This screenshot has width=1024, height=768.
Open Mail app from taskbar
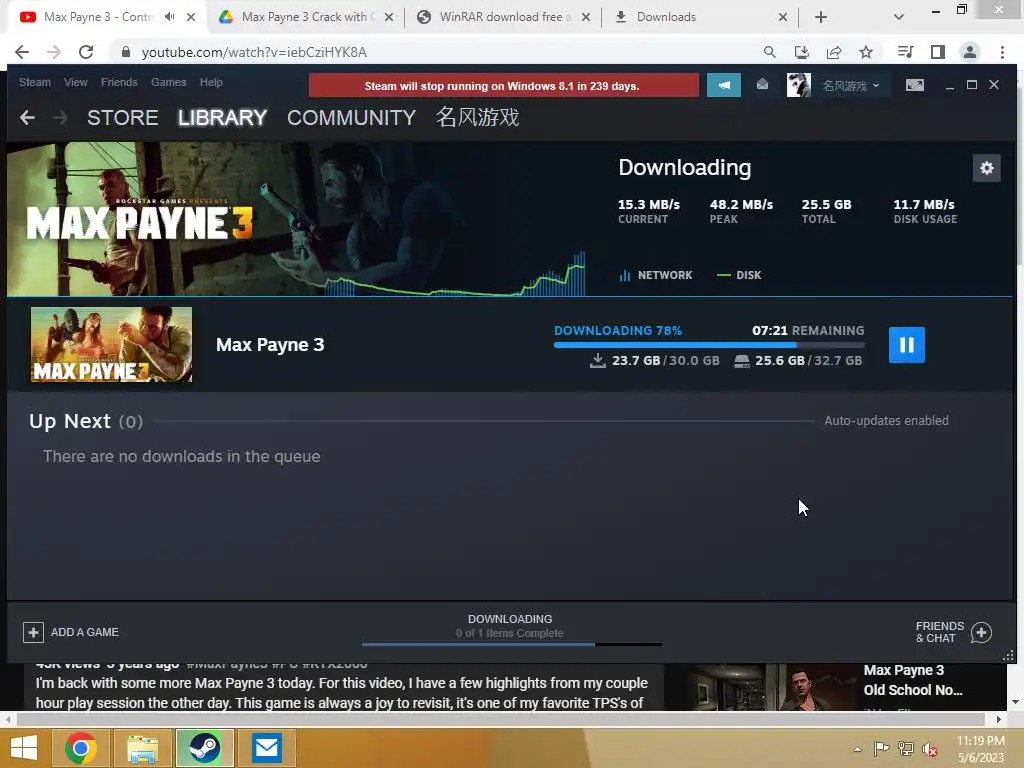266,748
